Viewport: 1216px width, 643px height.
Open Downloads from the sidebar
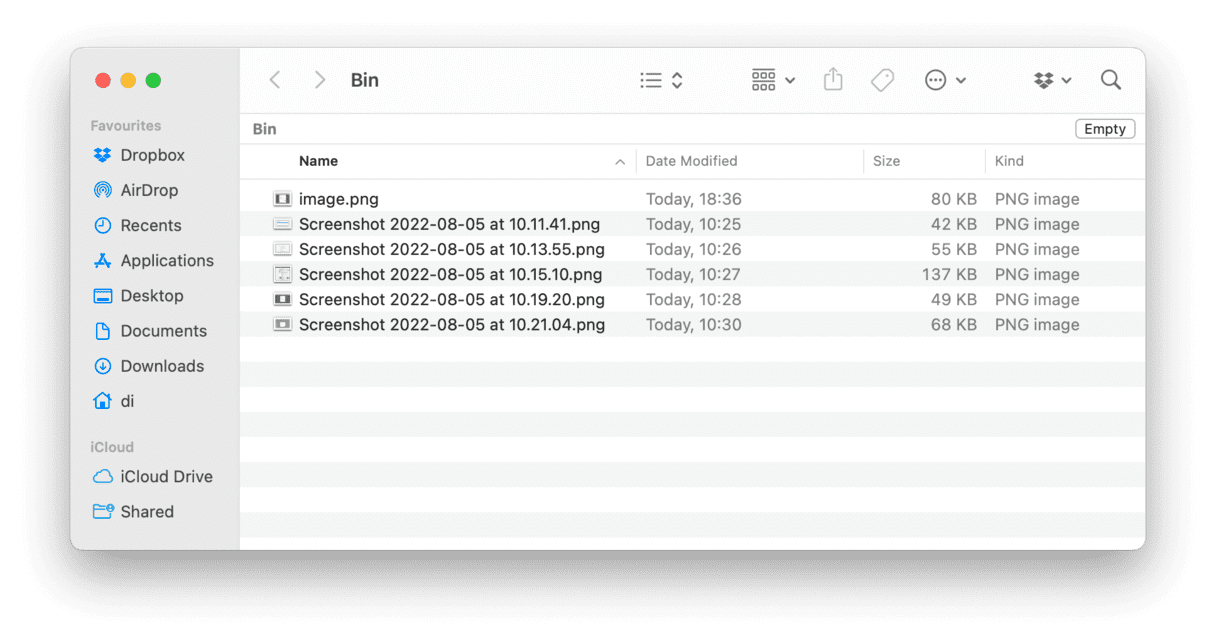(x=162, y=366)
